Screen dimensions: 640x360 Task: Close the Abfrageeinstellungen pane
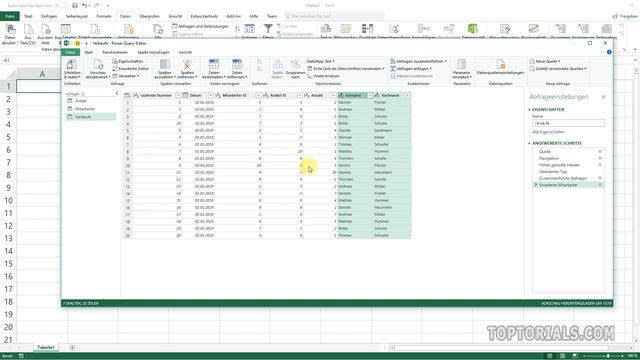tap(604, 97)
